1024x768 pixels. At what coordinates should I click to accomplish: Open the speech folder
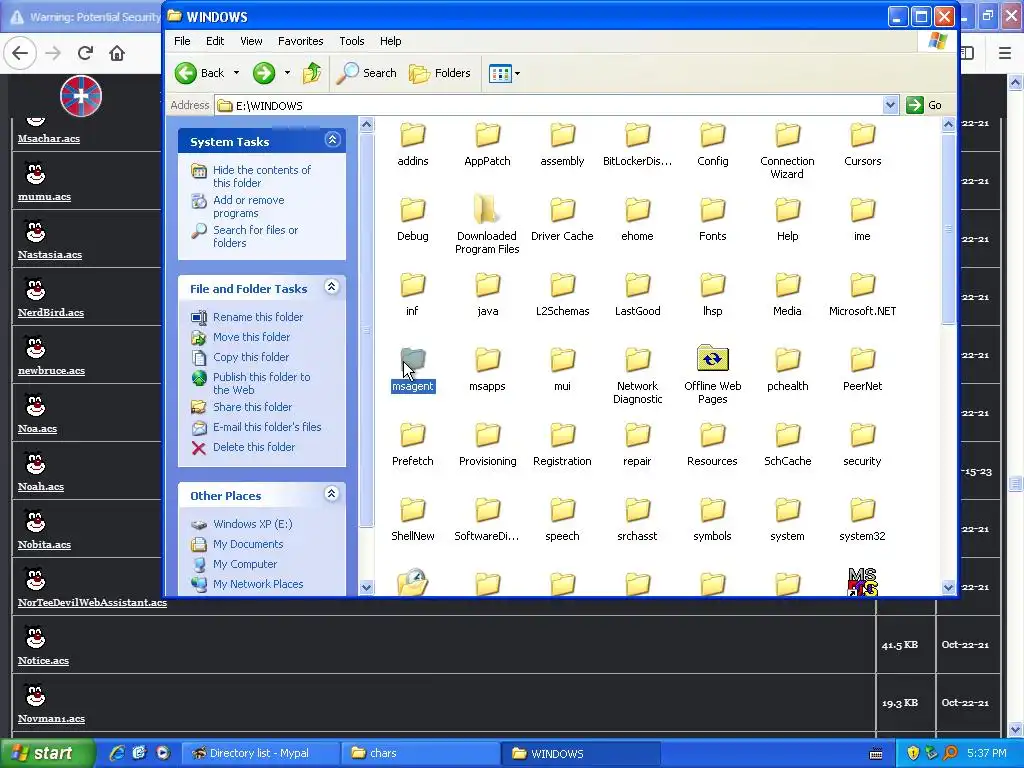tap(562, 520)
